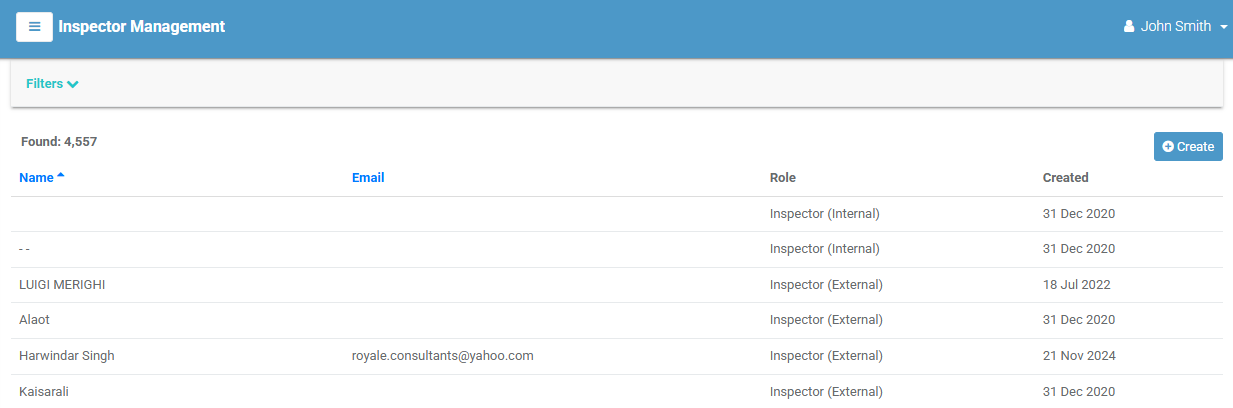Click Alaot's 31 Dec 2020 created date
Viewport: 1233px width, 408px height.
click(x=1079, y=320)
